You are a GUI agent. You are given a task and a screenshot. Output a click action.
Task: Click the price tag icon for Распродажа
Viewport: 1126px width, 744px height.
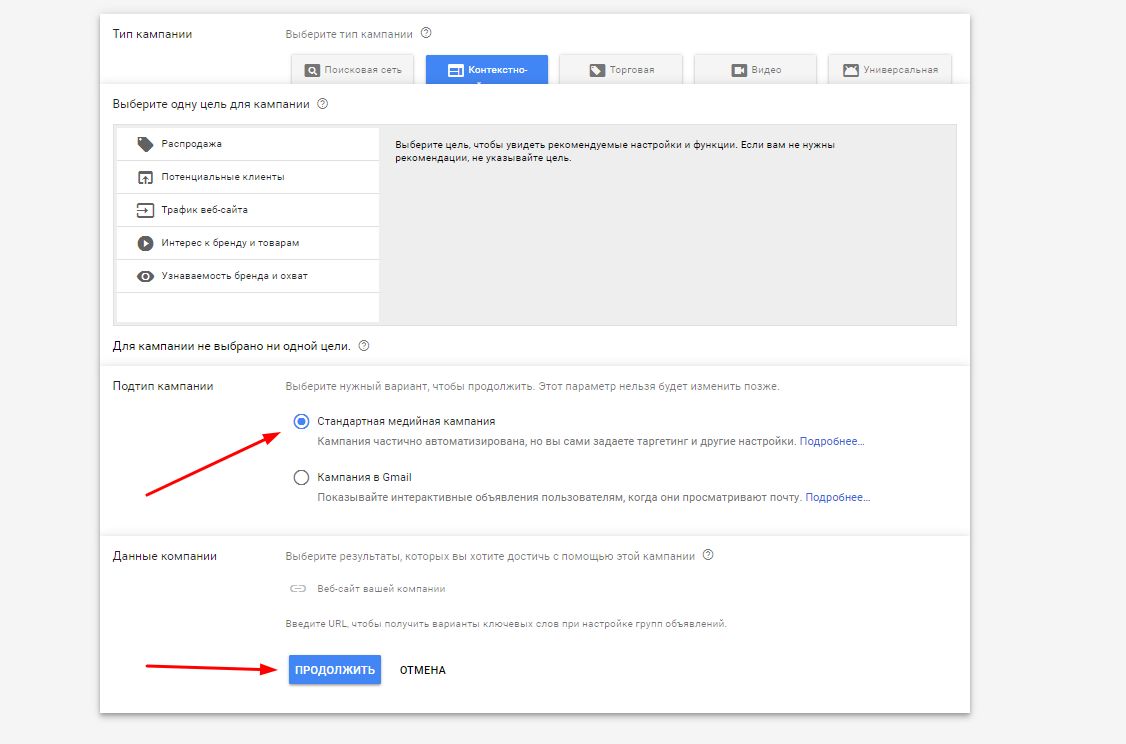(145, 144)
